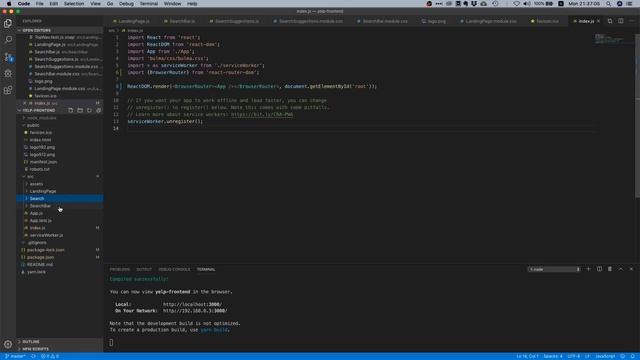
Task: Open the Manage gear at the activity bar bottom
Action: tap(8, 344)
